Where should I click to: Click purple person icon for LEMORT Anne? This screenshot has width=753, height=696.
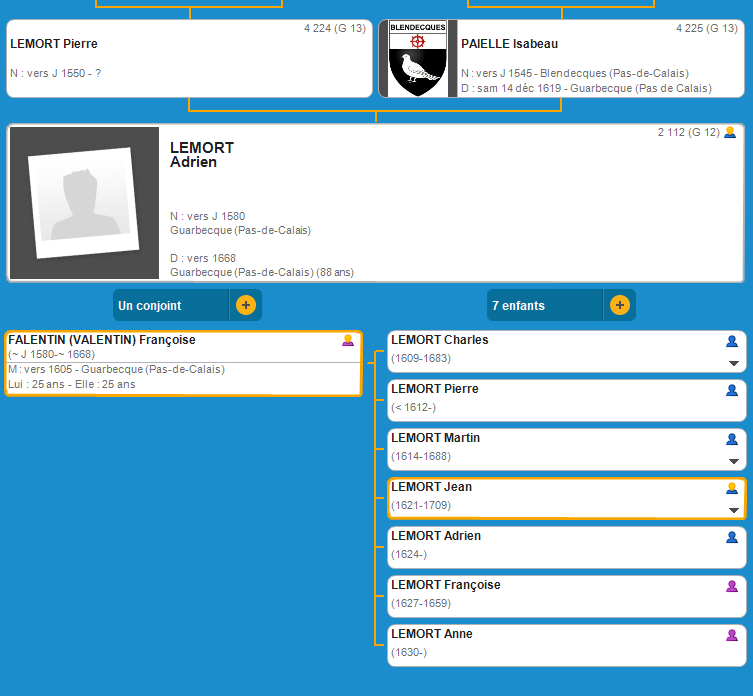click(732, 635)
